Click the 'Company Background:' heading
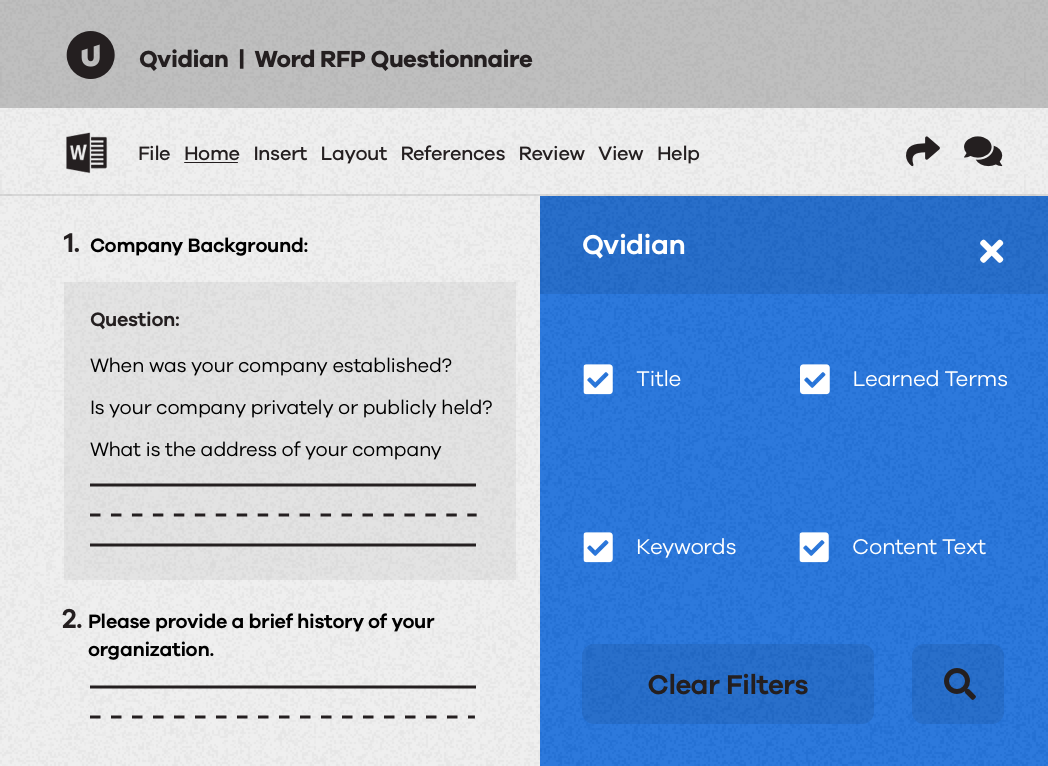The width and height of the screenshot is (1048, 766). [199, 246]
